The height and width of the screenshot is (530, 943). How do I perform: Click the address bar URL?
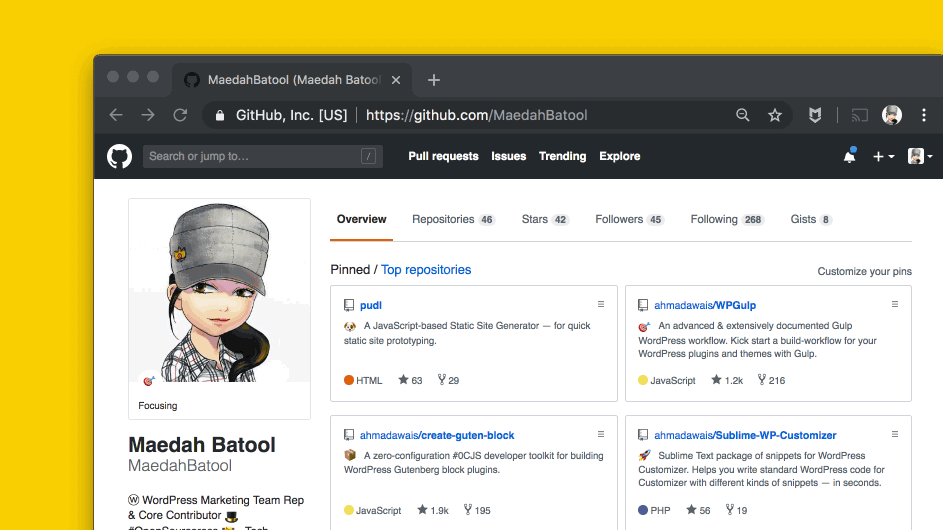(476, 115)
